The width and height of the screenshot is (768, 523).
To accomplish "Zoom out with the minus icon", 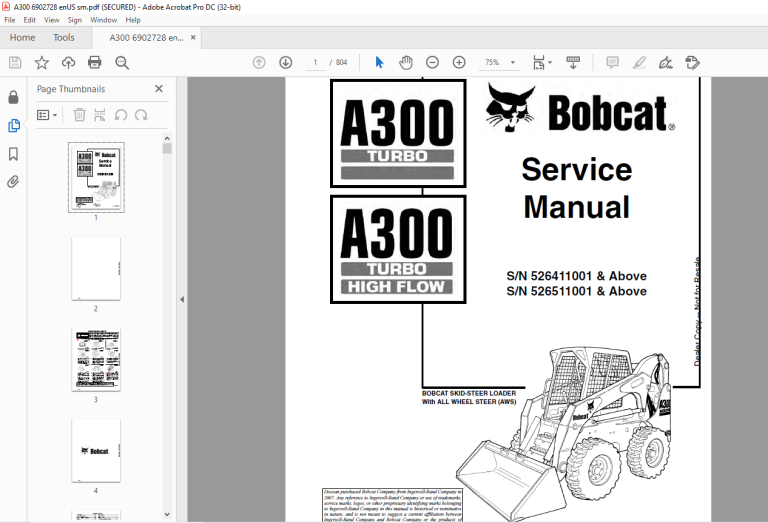I will pos(432,63).
